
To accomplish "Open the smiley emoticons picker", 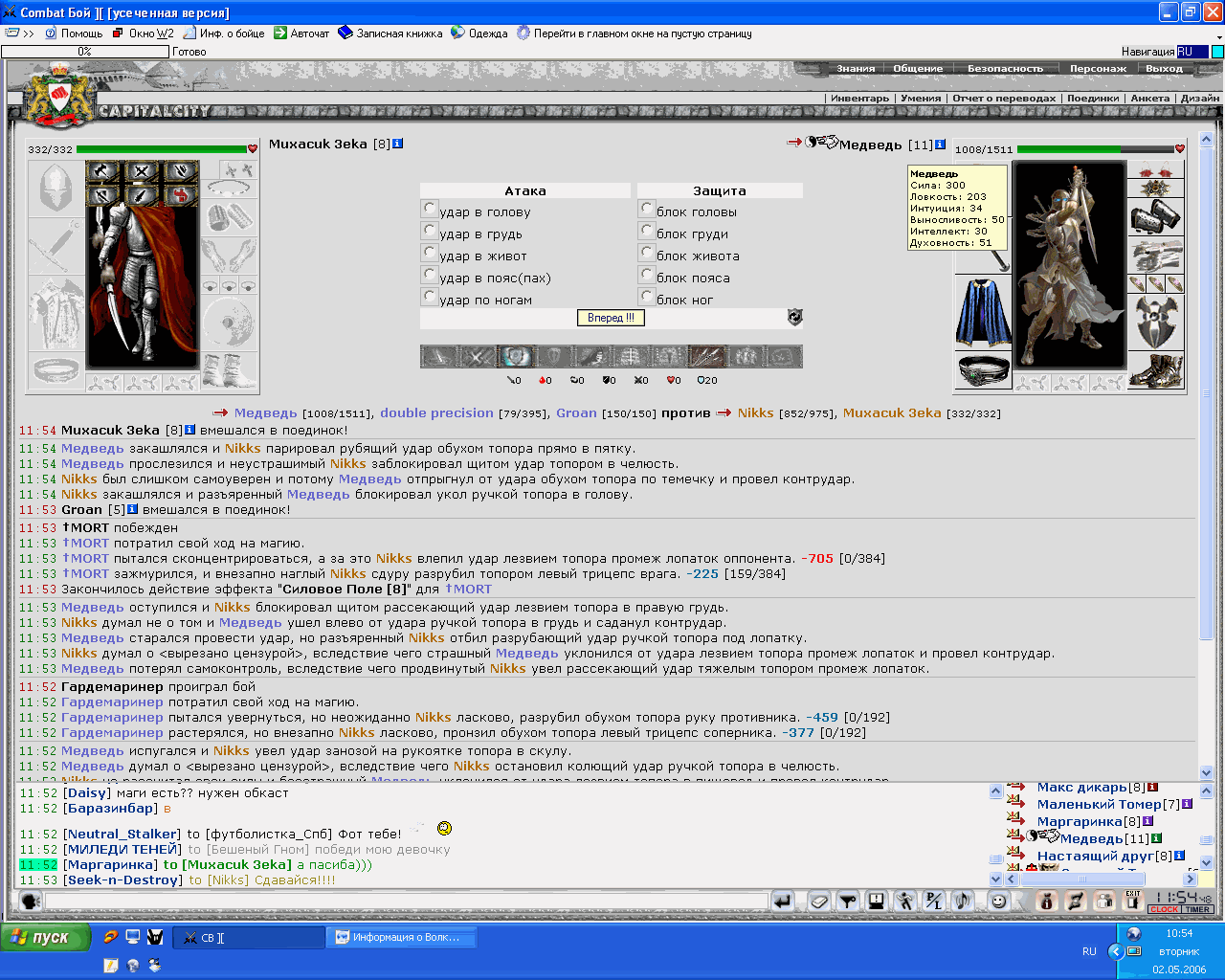I will 998,901.
